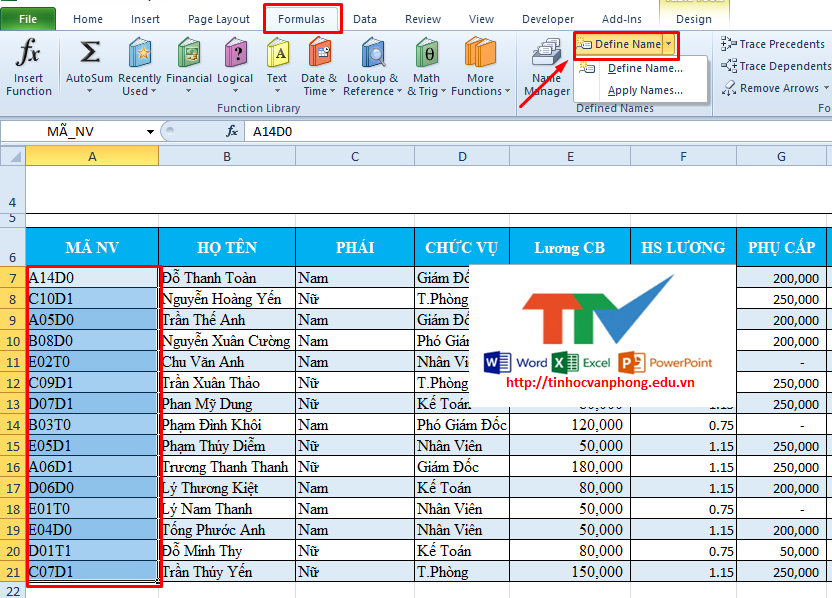This screenshot has width=832, height=598.
Task: Select cell containing C07D1
Action: [x=92, y=572]
